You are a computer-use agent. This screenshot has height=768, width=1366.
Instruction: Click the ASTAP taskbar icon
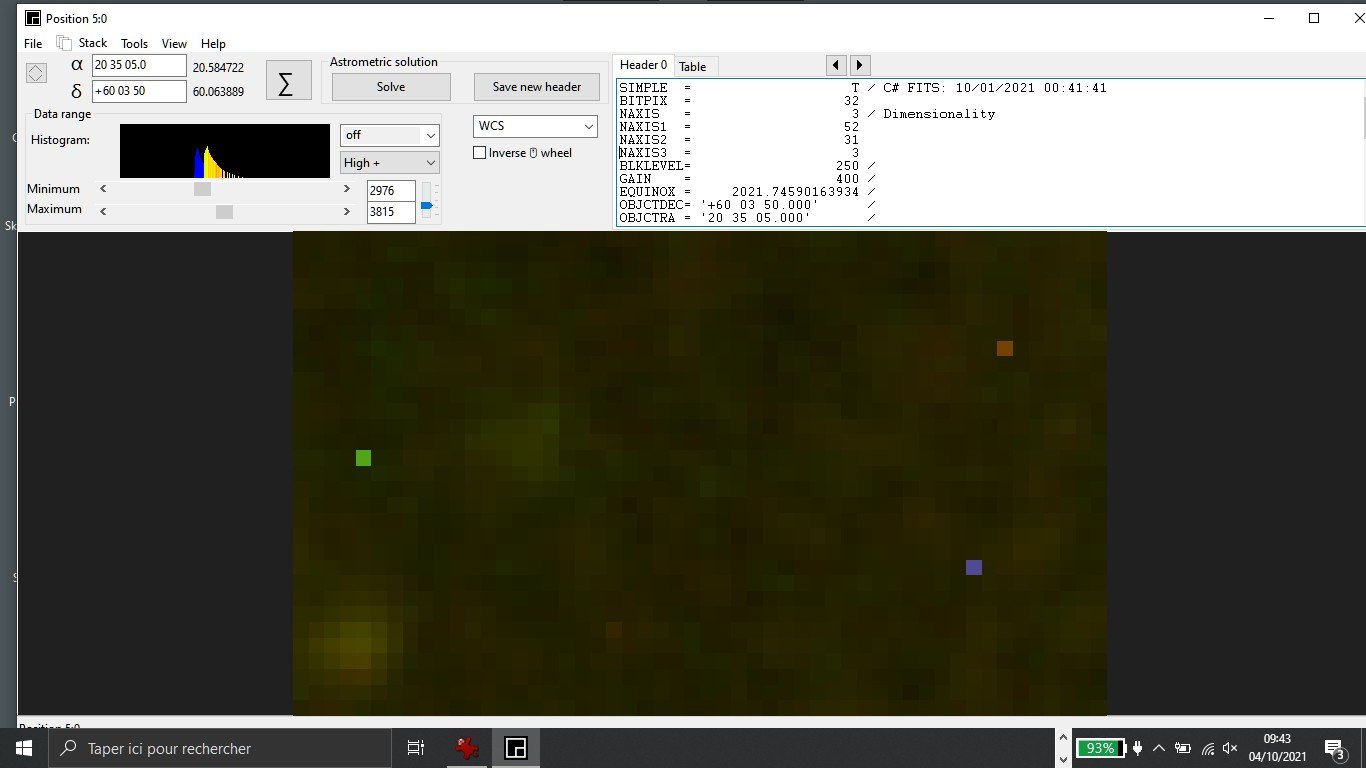pyautogui.click(x=515, y=748)
